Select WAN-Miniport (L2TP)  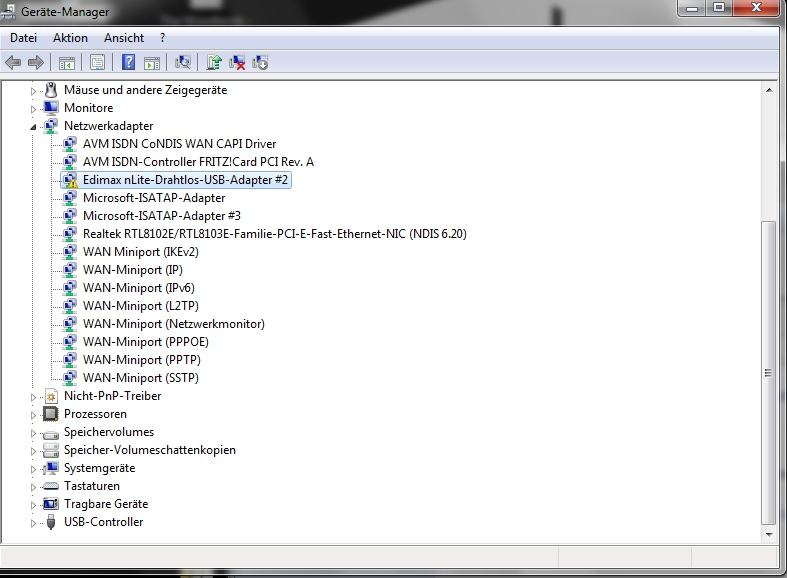pyautogui.click(x=141, y=306)
